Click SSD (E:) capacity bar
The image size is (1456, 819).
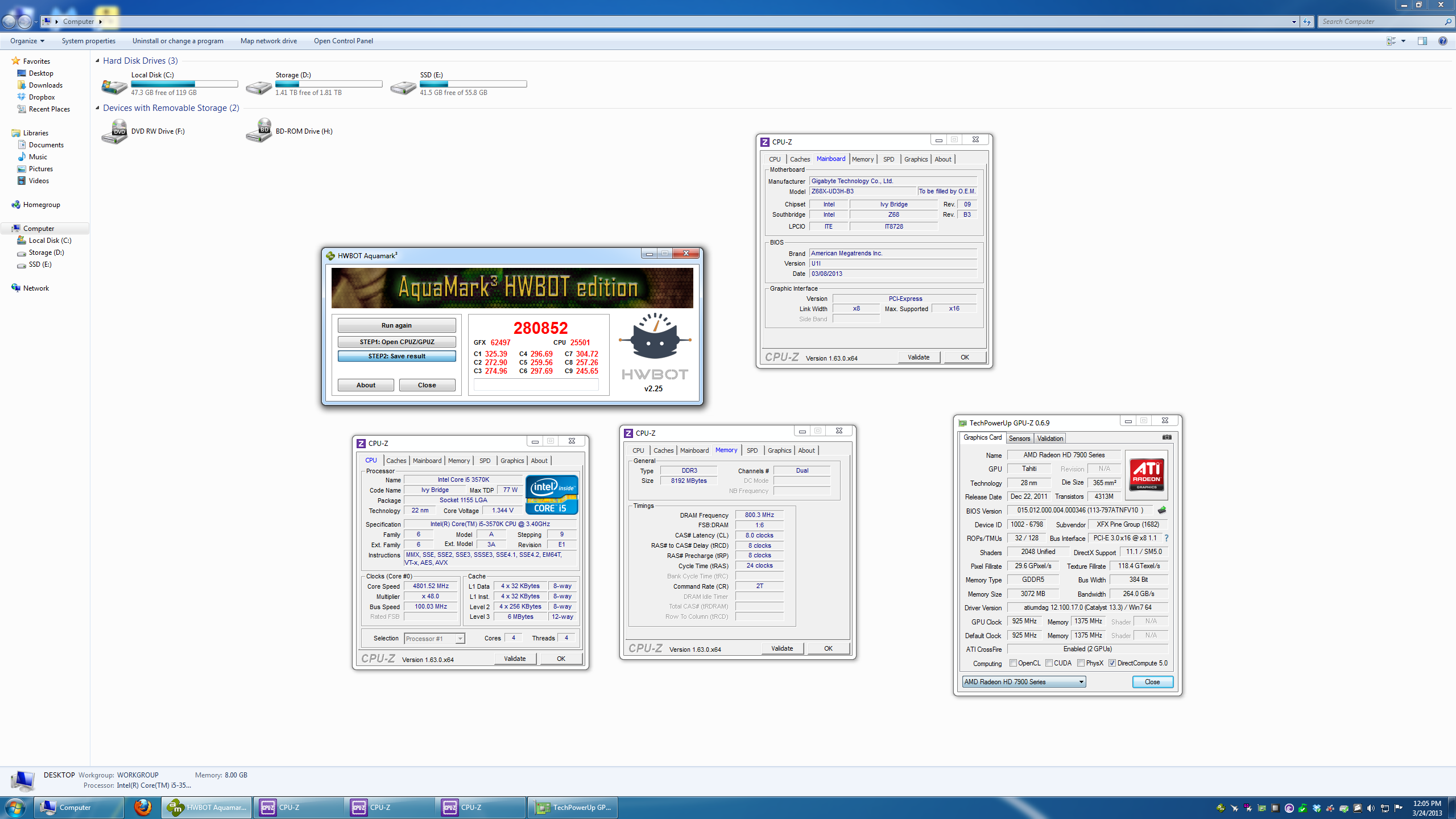[x=473, y=84]
